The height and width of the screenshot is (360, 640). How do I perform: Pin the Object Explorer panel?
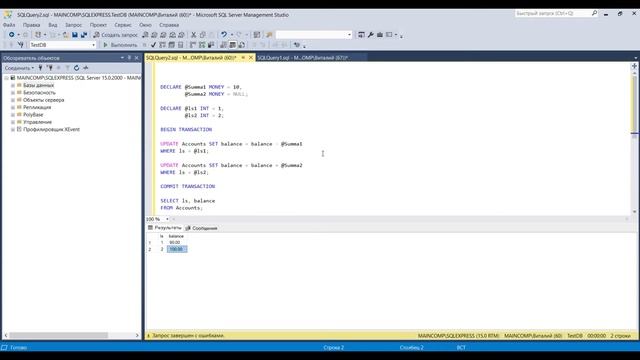129,58
